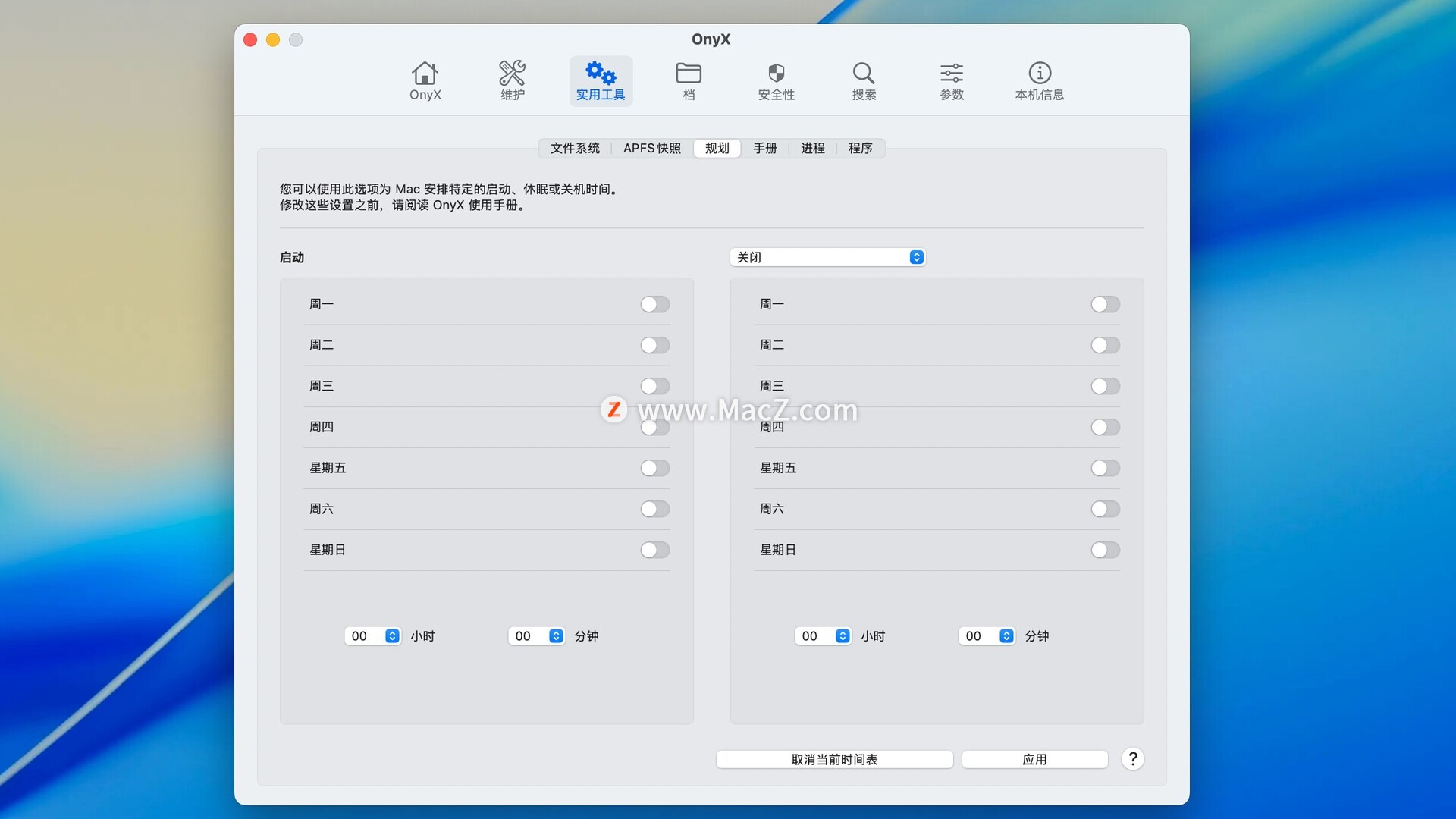This screenshot has height=819, width=1456.
Task: Open the 关闭 action dropdown
Action: 827,257
